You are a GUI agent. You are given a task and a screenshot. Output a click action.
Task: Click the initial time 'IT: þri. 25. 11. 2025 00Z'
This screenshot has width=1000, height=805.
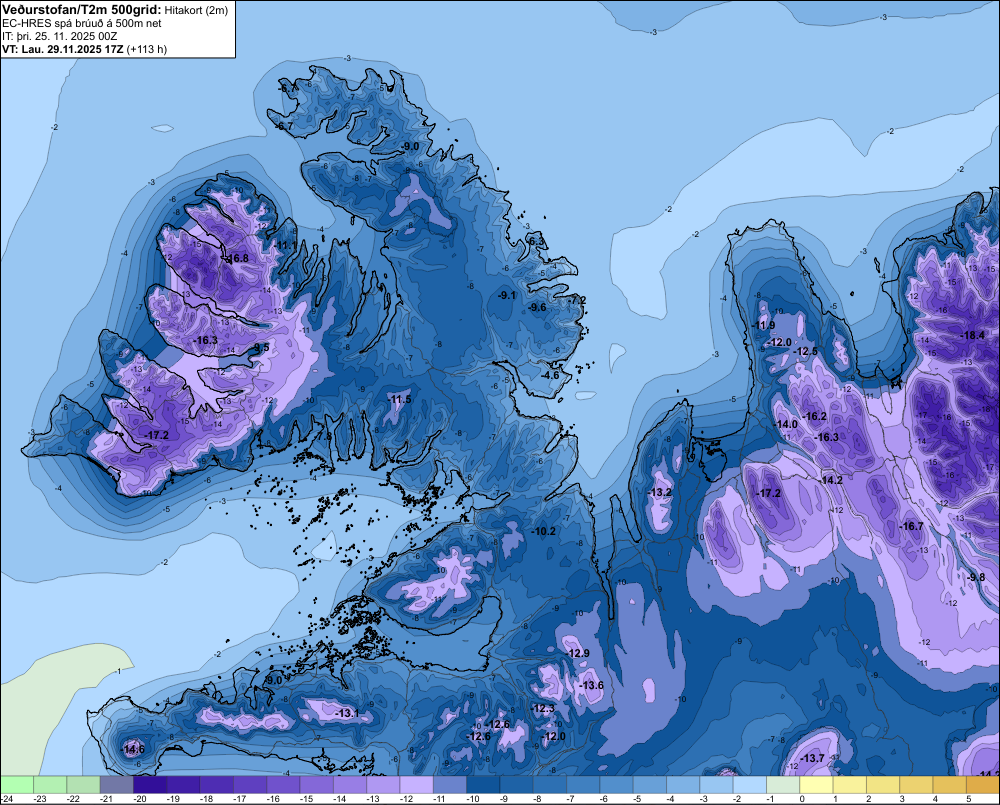[59, 36]
